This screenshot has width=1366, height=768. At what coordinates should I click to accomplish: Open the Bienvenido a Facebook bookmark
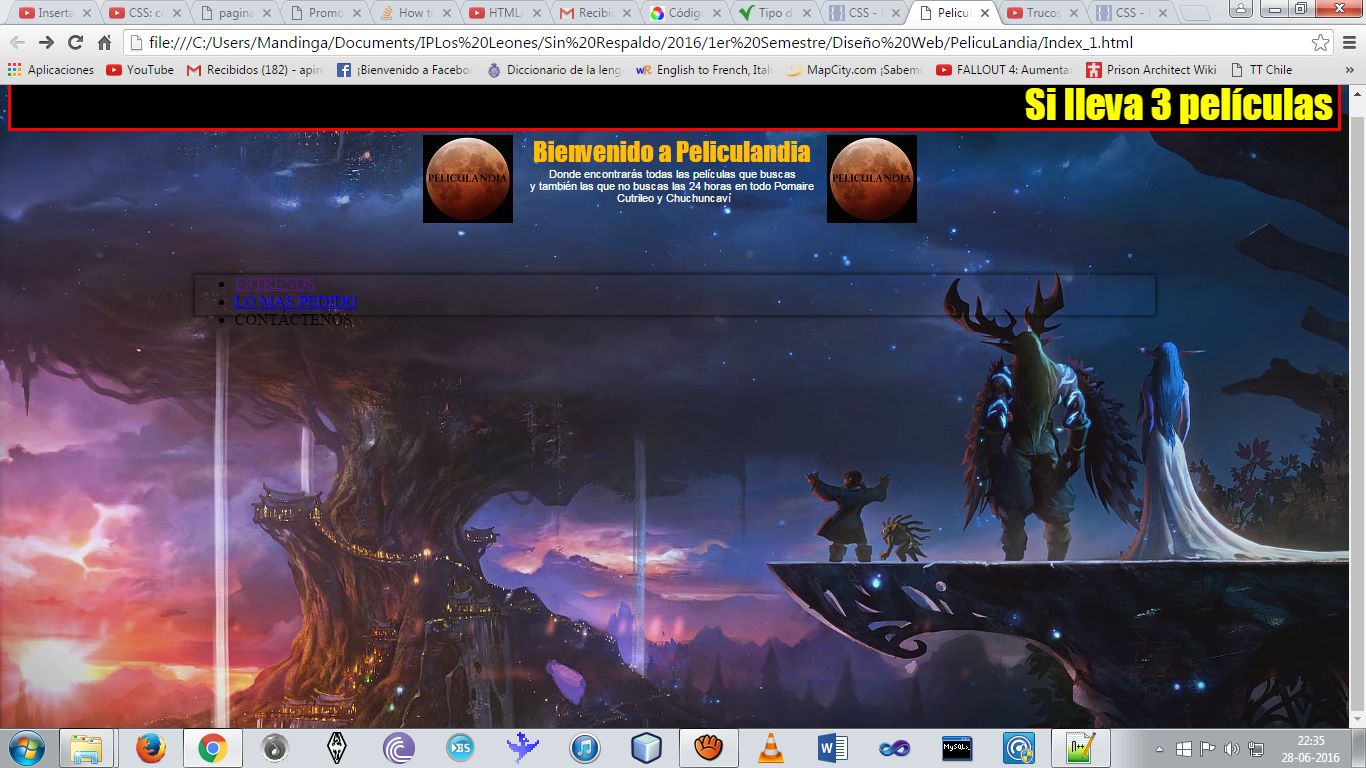click(x=405, y=70)
